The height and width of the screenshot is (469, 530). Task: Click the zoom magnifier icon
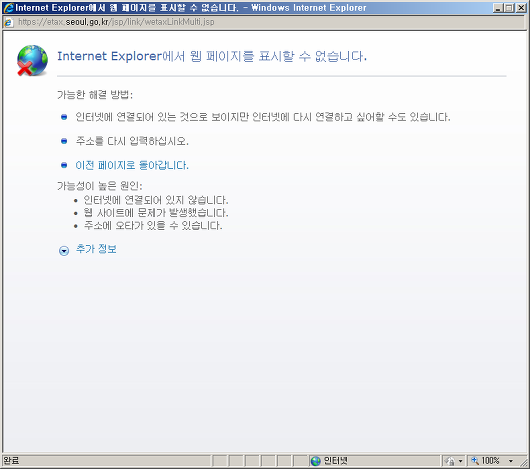(x=475, y=461)
